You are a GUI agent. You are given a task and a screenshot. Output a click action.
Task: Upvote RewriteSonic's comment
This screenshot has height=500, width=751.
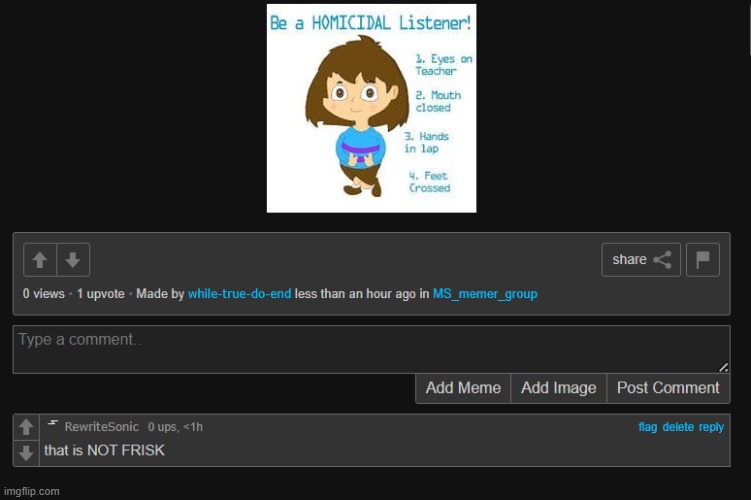[26, 427]
